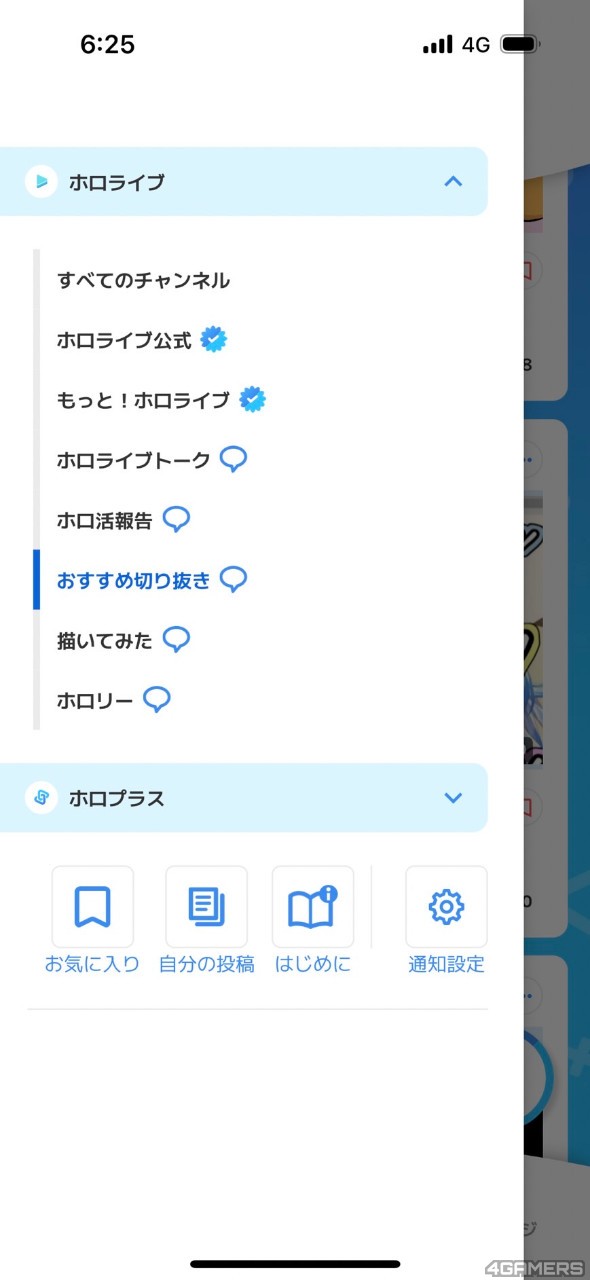Open 通知設定 gear icon

446,907
